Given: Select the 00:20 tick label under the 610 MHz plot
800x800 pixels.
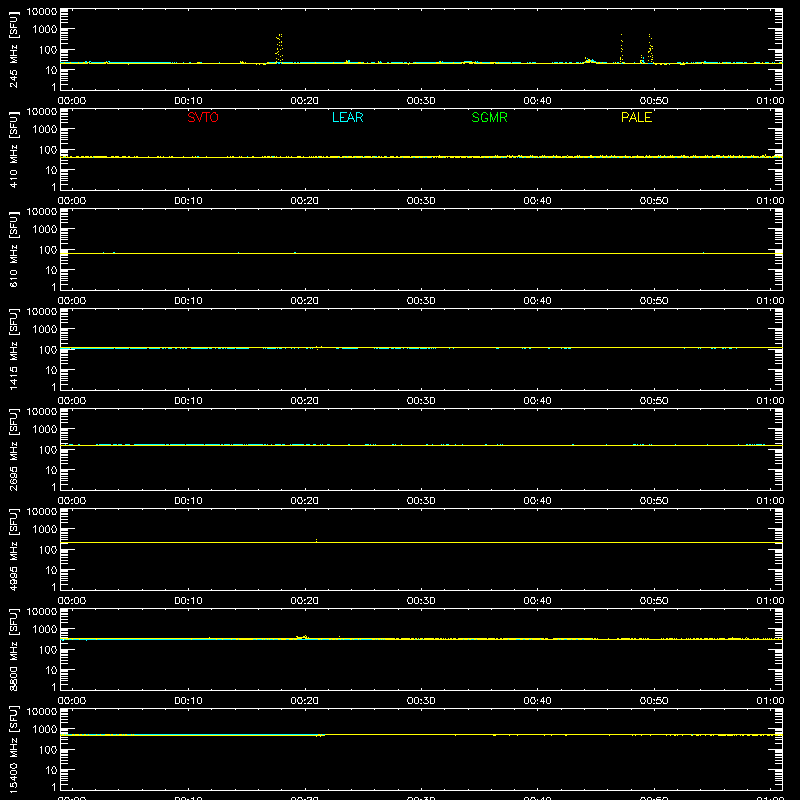Looking at the screenshot, I should coord(305,301).
